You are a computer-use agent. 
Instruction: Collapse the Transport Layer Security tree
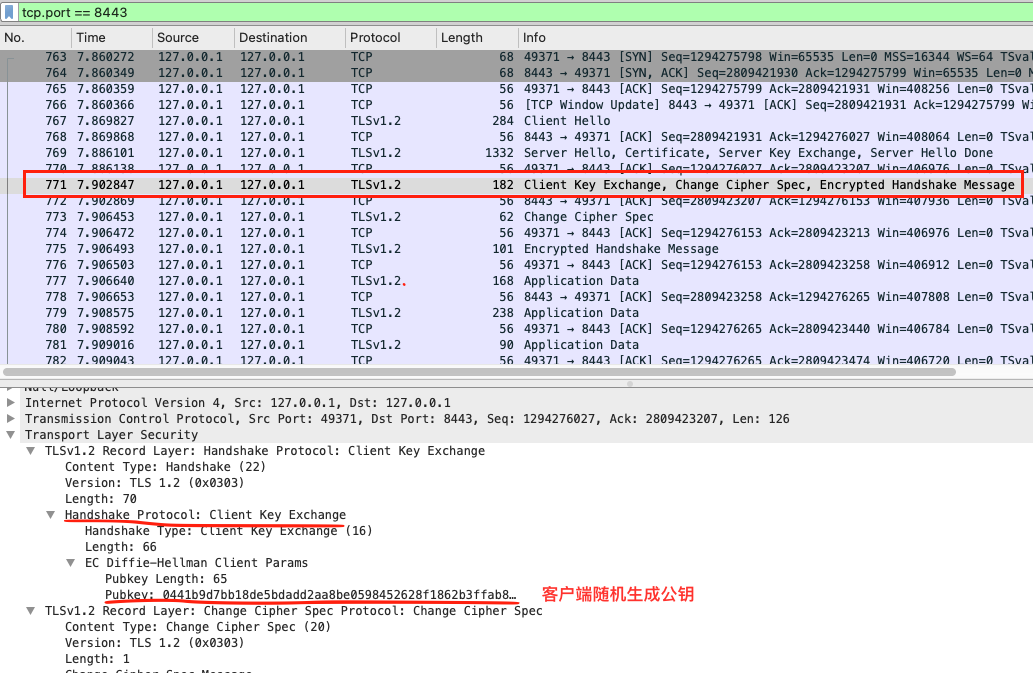pos(10,434)
